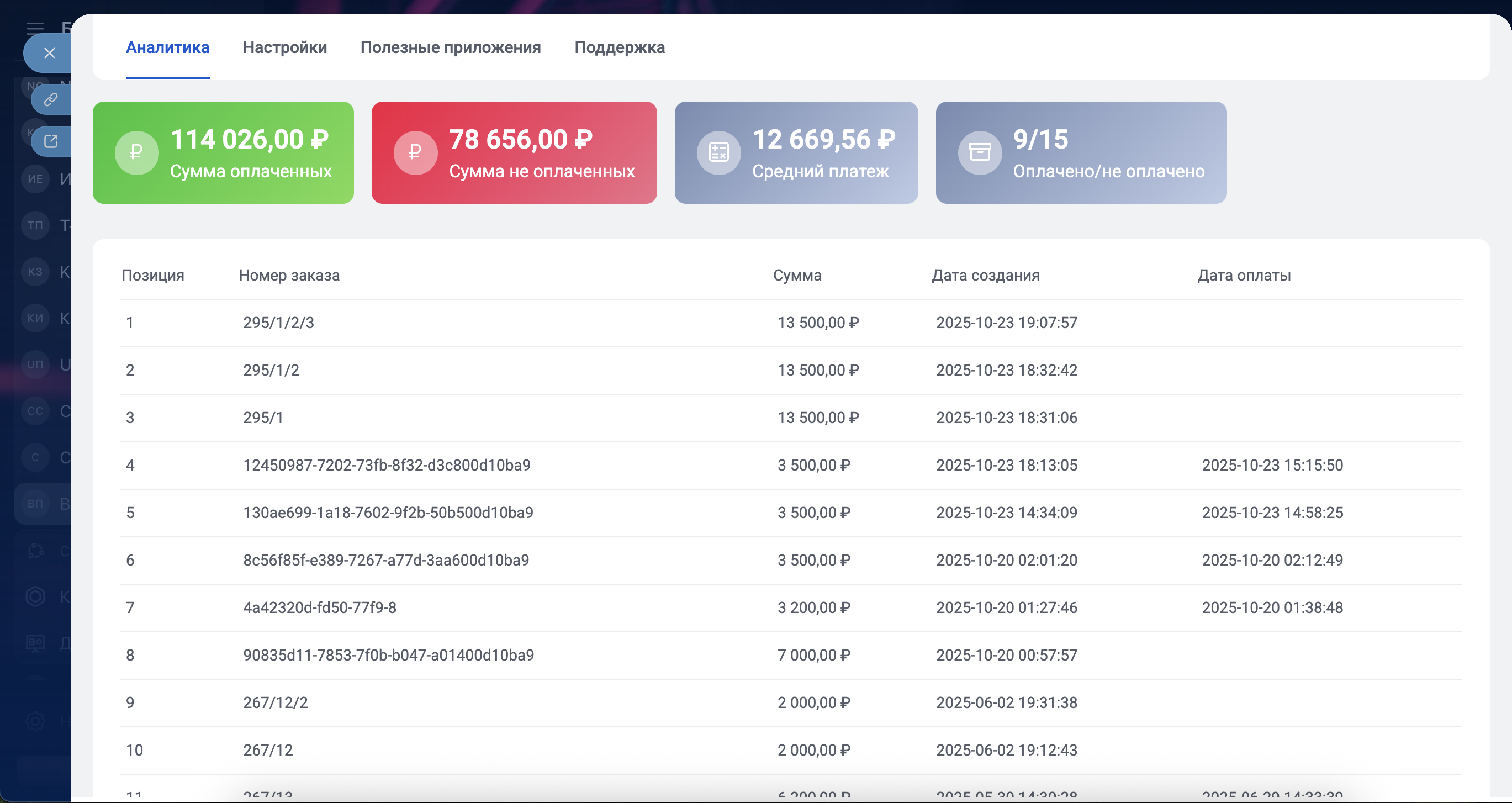Click the Дата создания column header
The height and width of the screenshot is (803, 1512).
point(985,275)
